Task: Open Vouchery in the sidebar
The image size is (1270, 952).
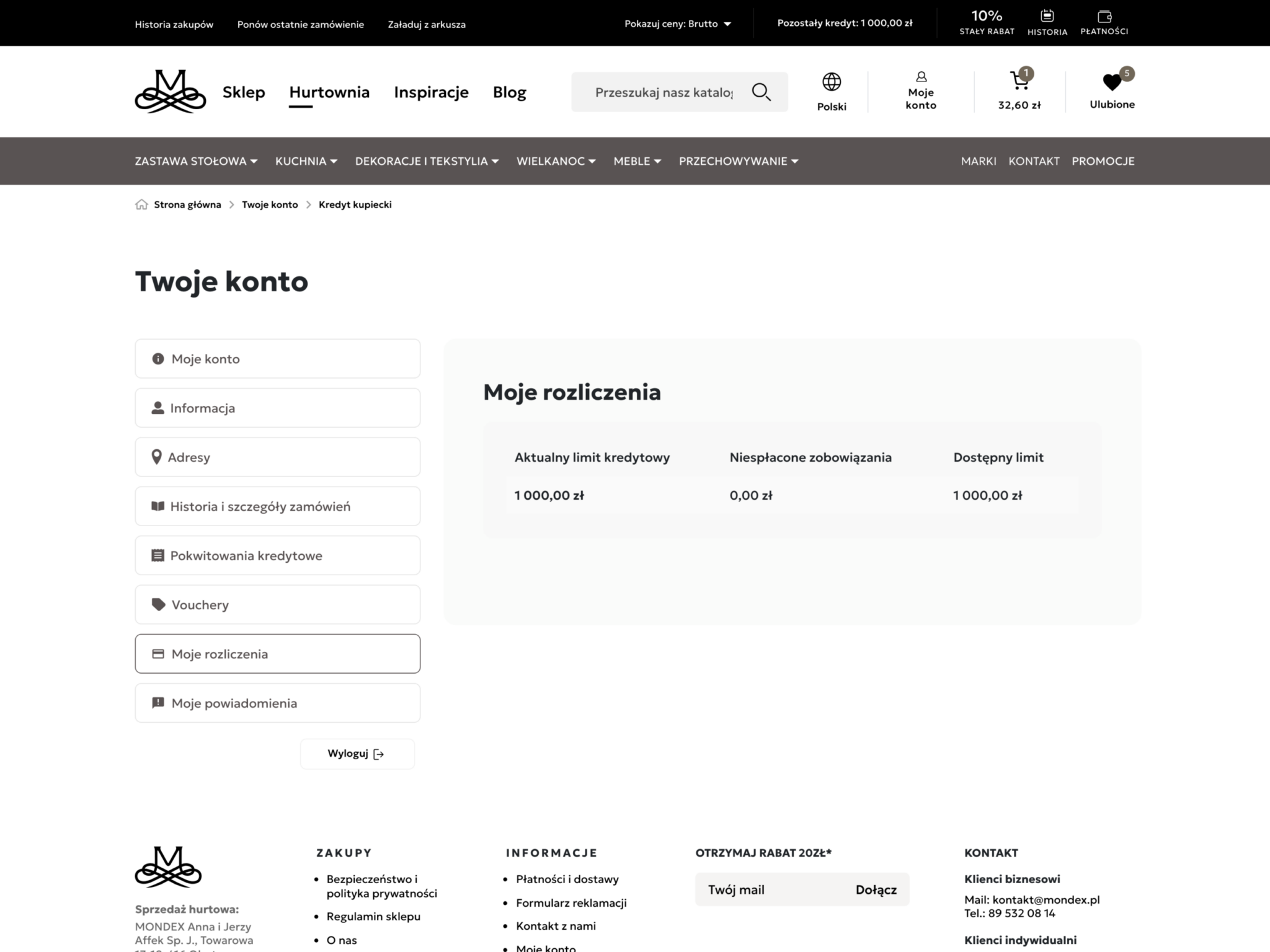Action: (x=278, y=604)
